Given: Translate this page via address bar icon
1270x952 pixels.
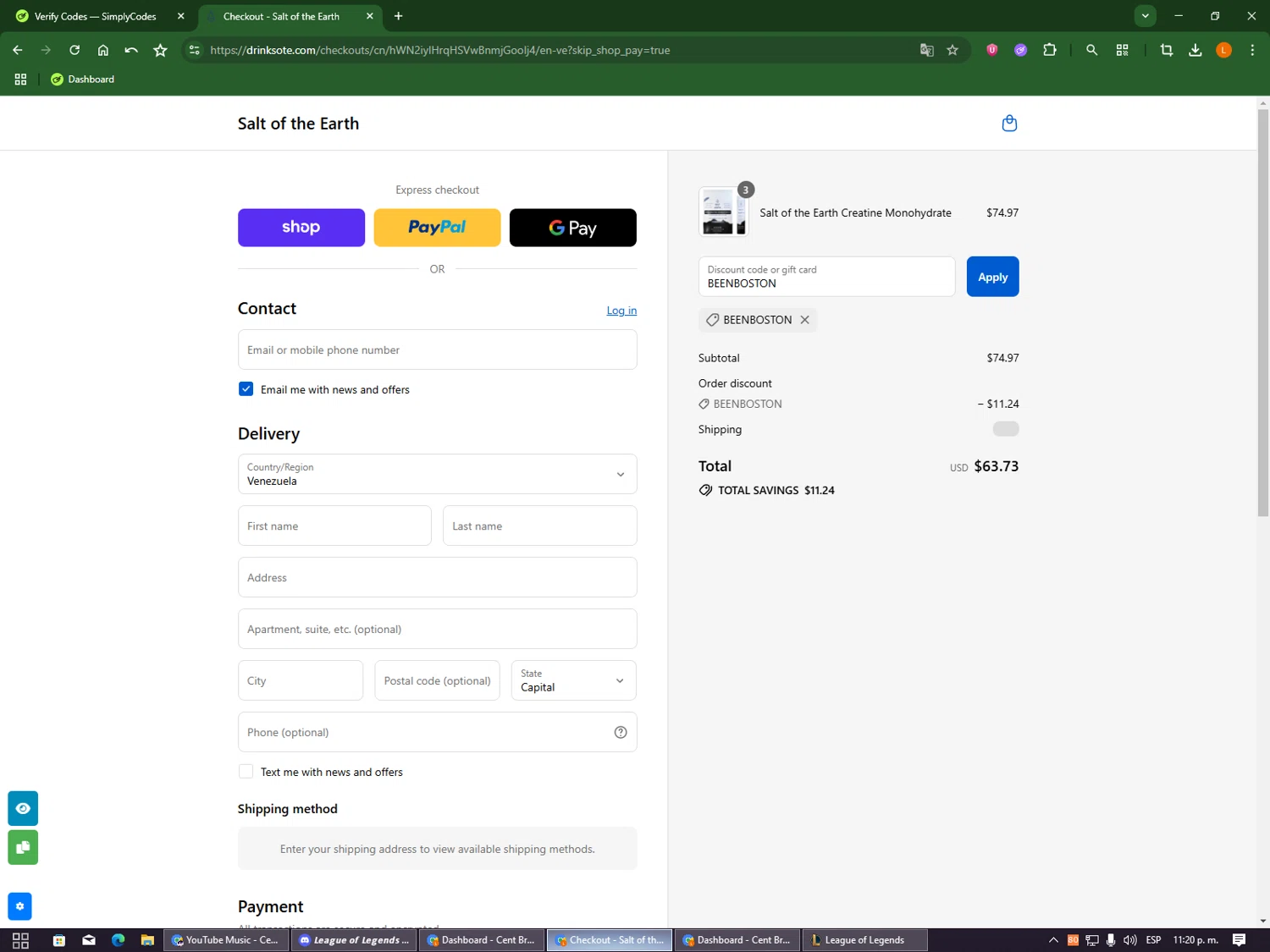Looking at the screenshot, I should click(x=927, y=50).
